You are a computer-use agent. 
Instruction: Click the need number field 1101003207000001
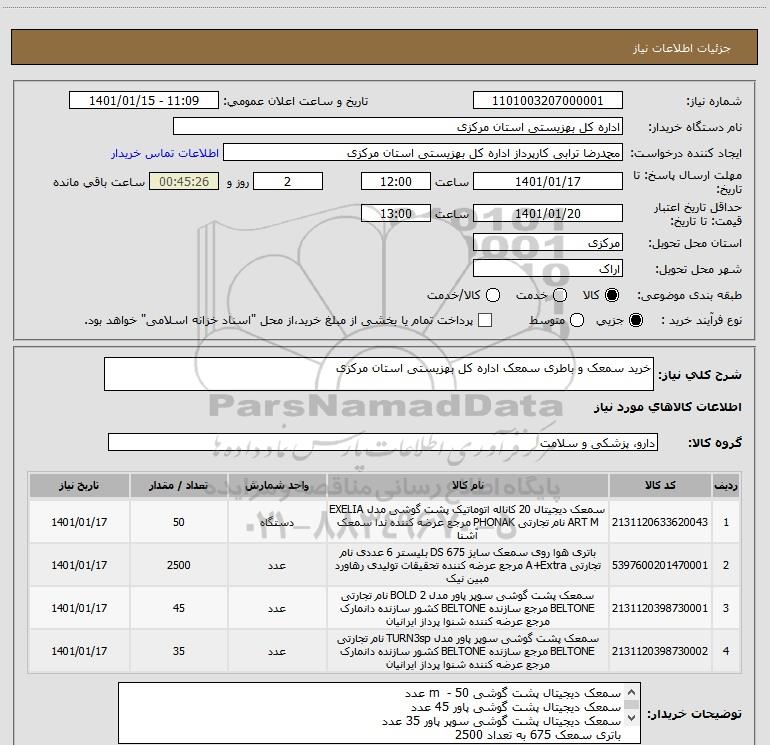(x=548, y=100)
